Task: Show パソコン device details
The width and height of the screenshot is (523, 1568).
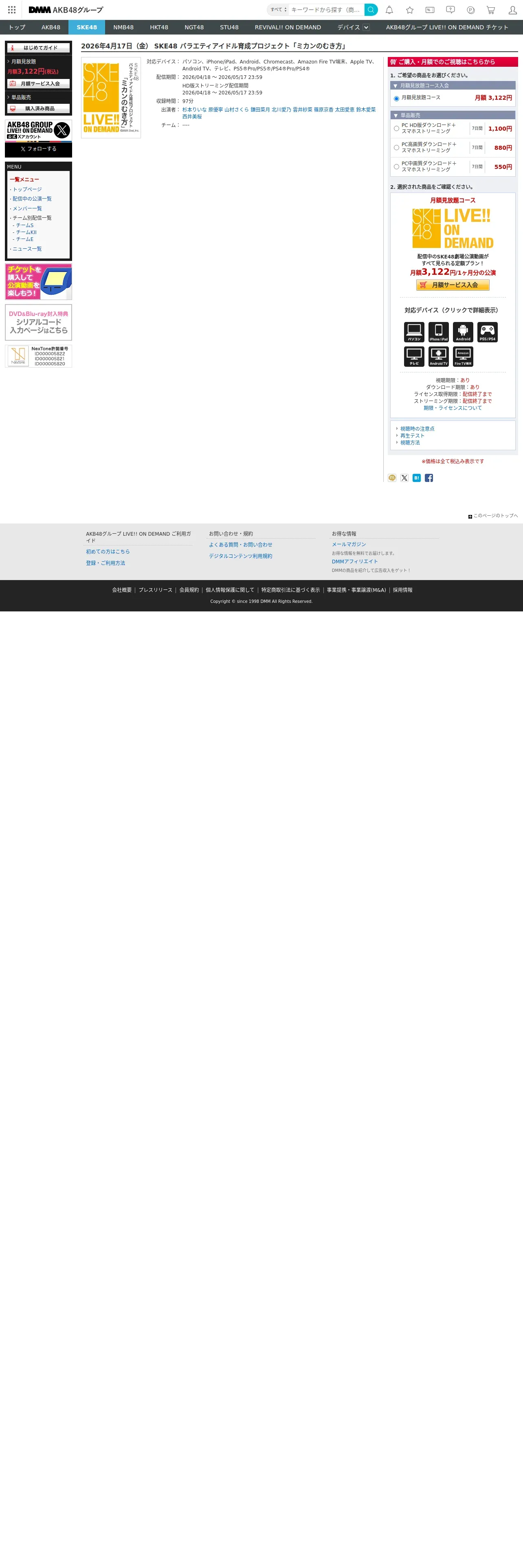Action: point(414,332)
